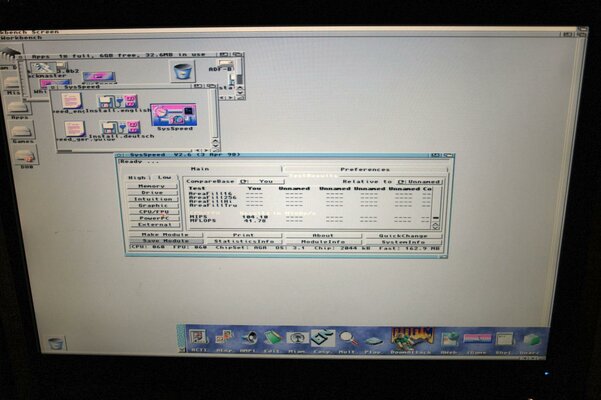Click the results list down scroll arrow
Viewport: 601px width, 400px height.
tap(435, 226)
